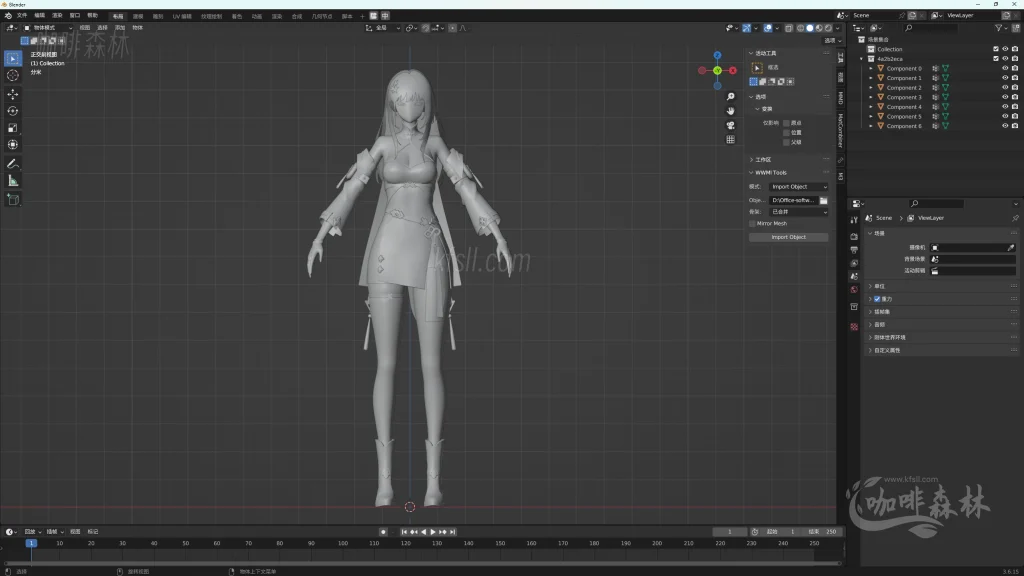Expand Component 2 in the outliner
The image size is (1024, 576).
click(871, 88)
